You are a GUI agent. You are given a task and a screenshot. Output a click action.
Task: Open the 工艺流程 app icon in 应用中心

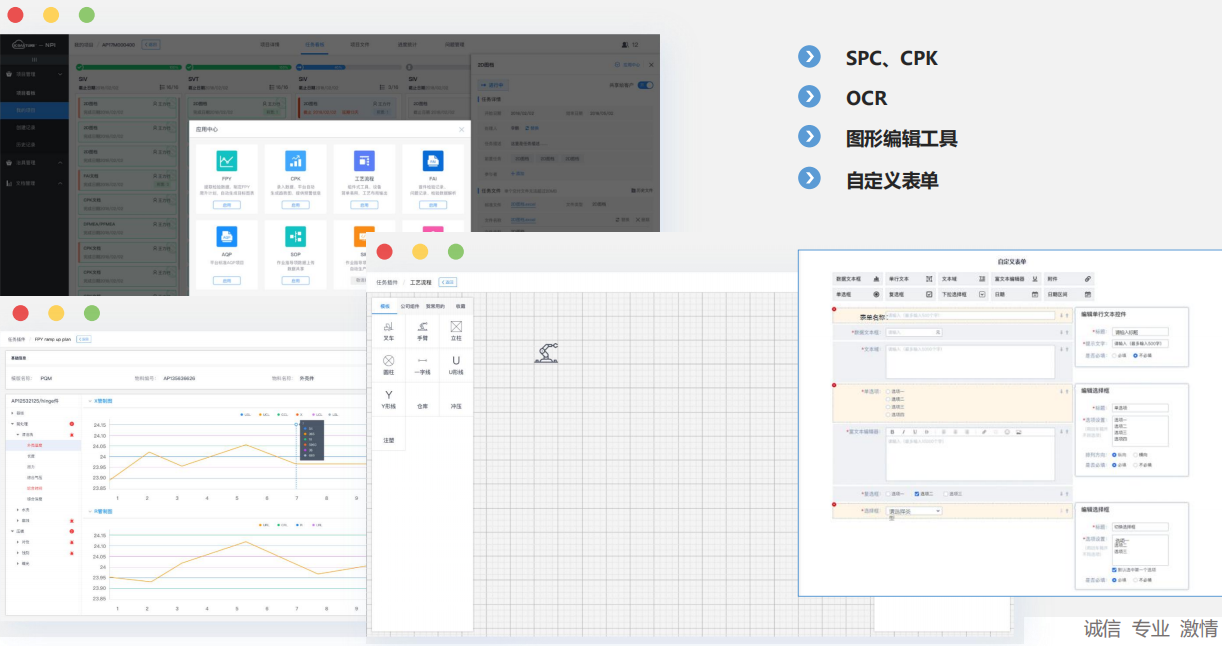click(x=364, y=161)
